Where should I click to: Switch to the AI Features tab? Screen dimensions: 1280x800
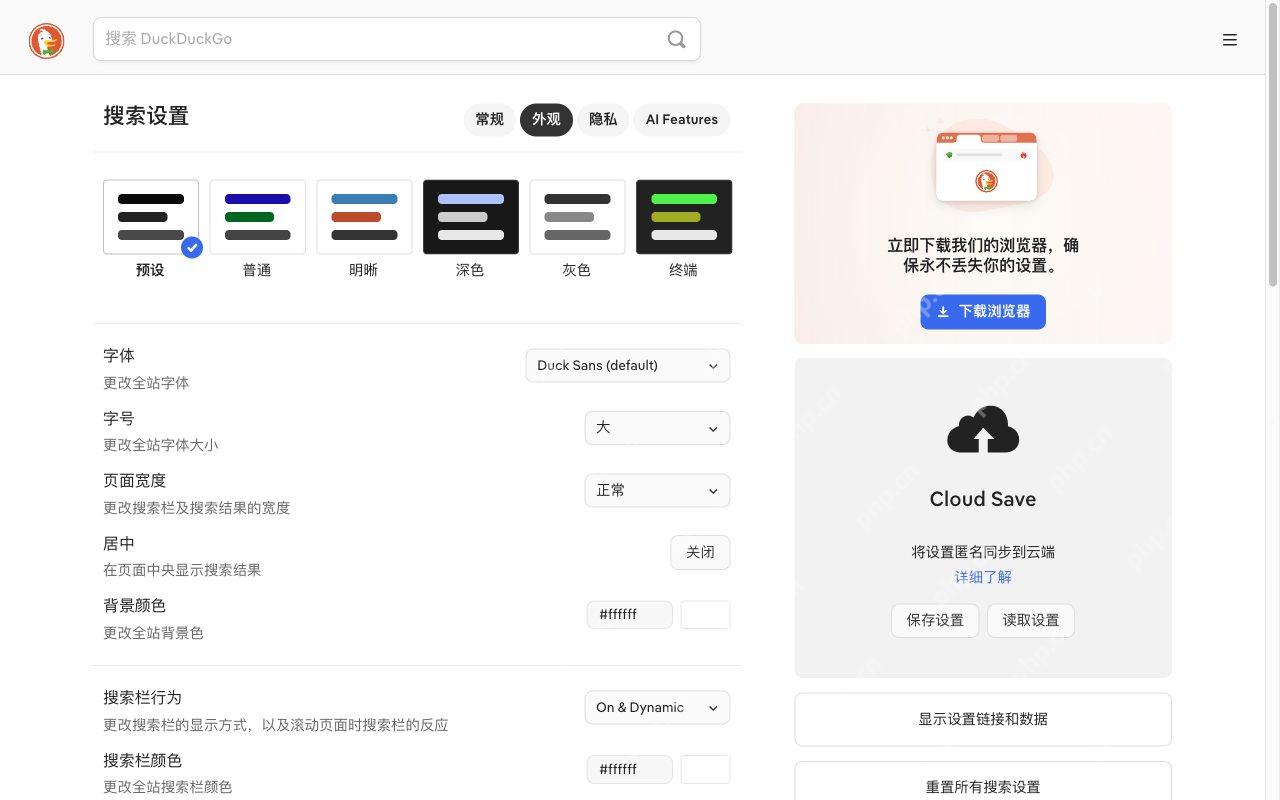(682, 120)
